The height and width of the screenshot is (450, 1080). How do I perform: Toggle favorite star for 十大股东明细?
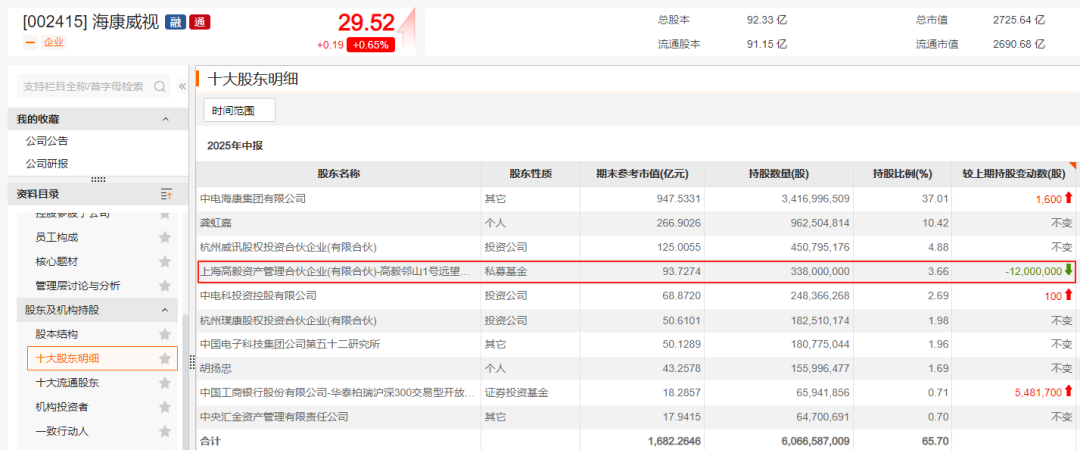pyautogui.click(x=165, y=359)
